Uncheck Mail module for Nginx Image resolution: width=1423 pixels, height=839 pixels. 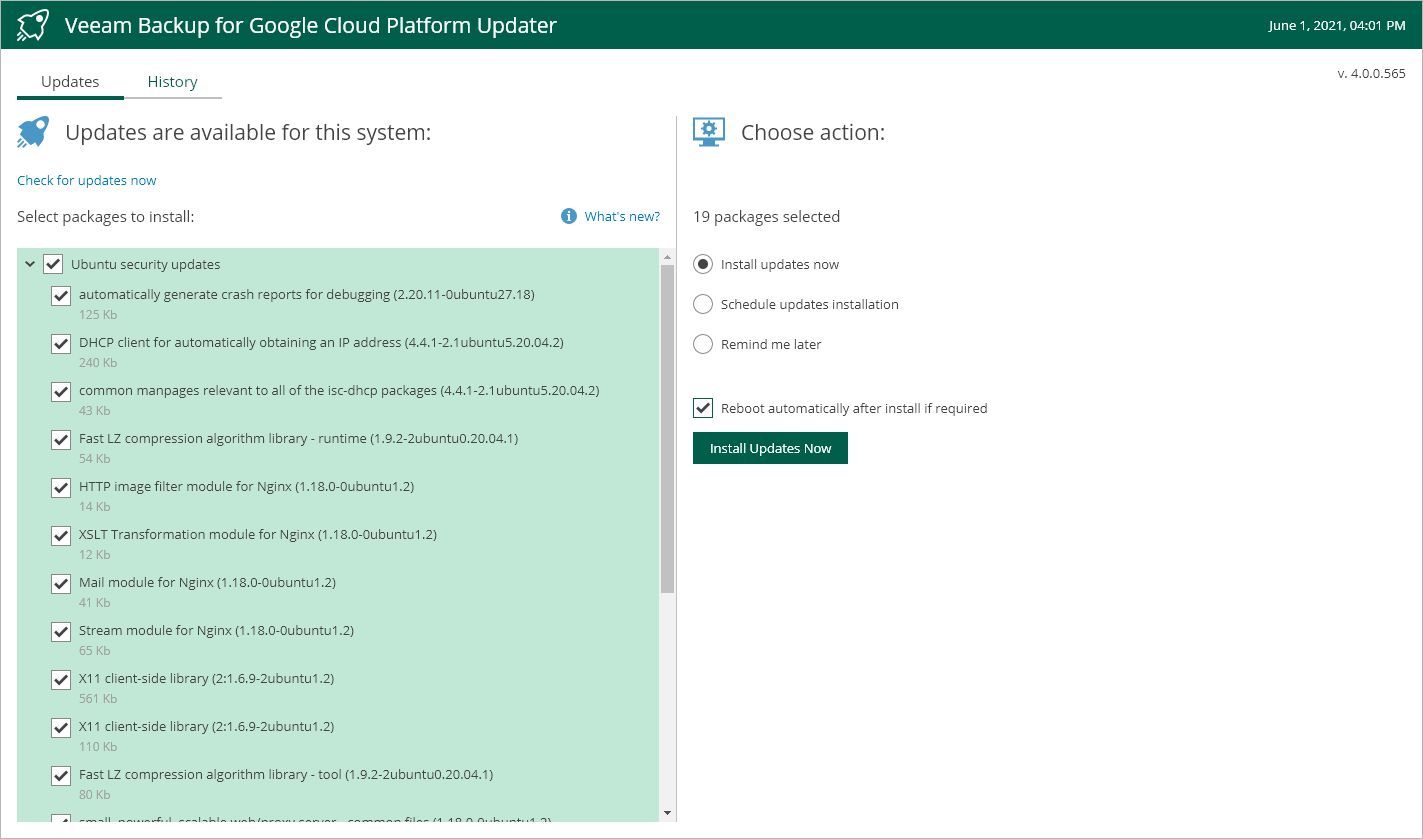click(x=61, y=584)
